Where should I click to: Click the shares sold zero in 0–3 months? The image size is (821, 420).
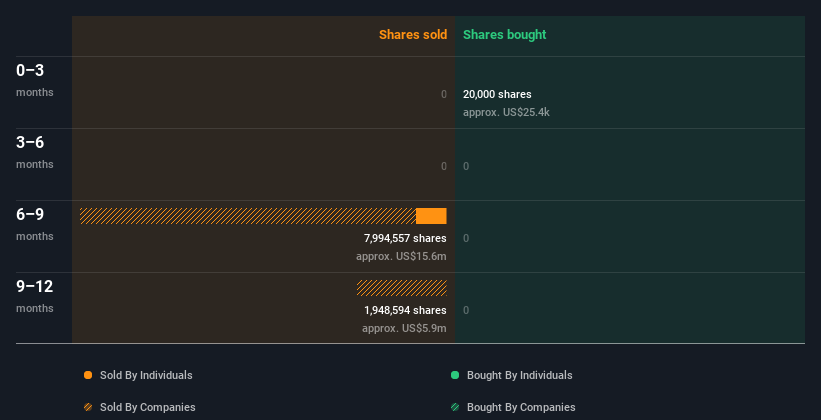click(444, 94)
